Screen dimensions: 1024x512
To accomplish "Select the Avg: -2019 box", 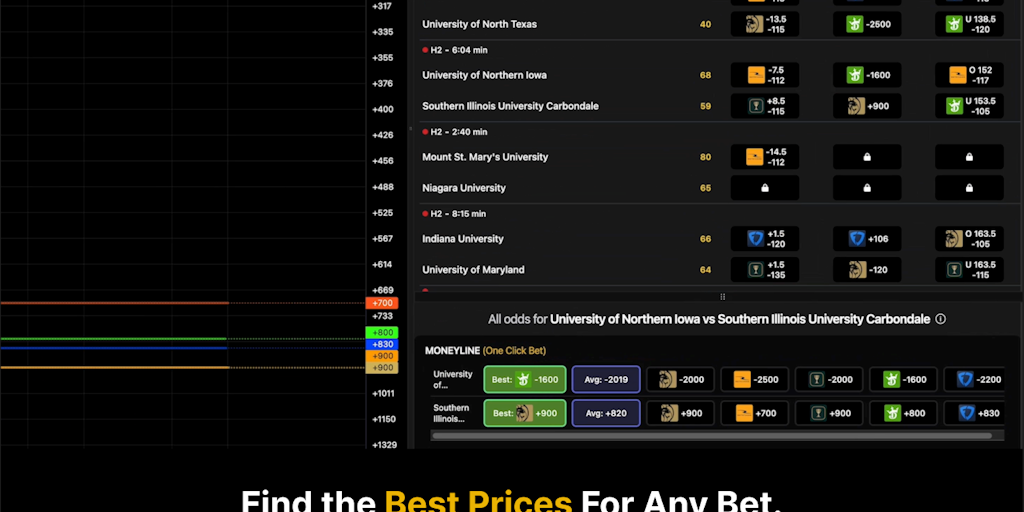I will point(606,379).
